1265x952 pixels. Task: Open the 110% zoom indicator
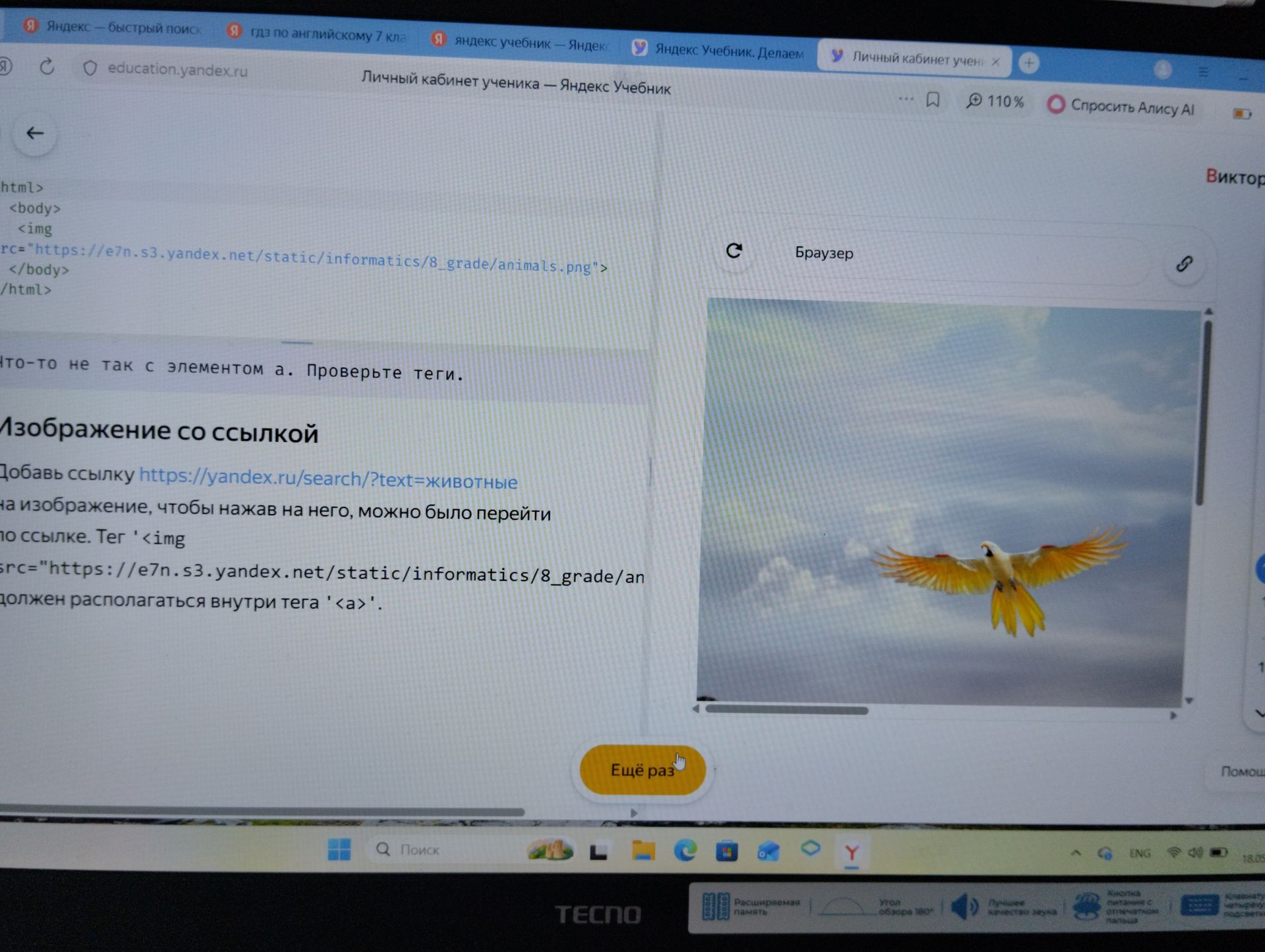pos(995,101)
